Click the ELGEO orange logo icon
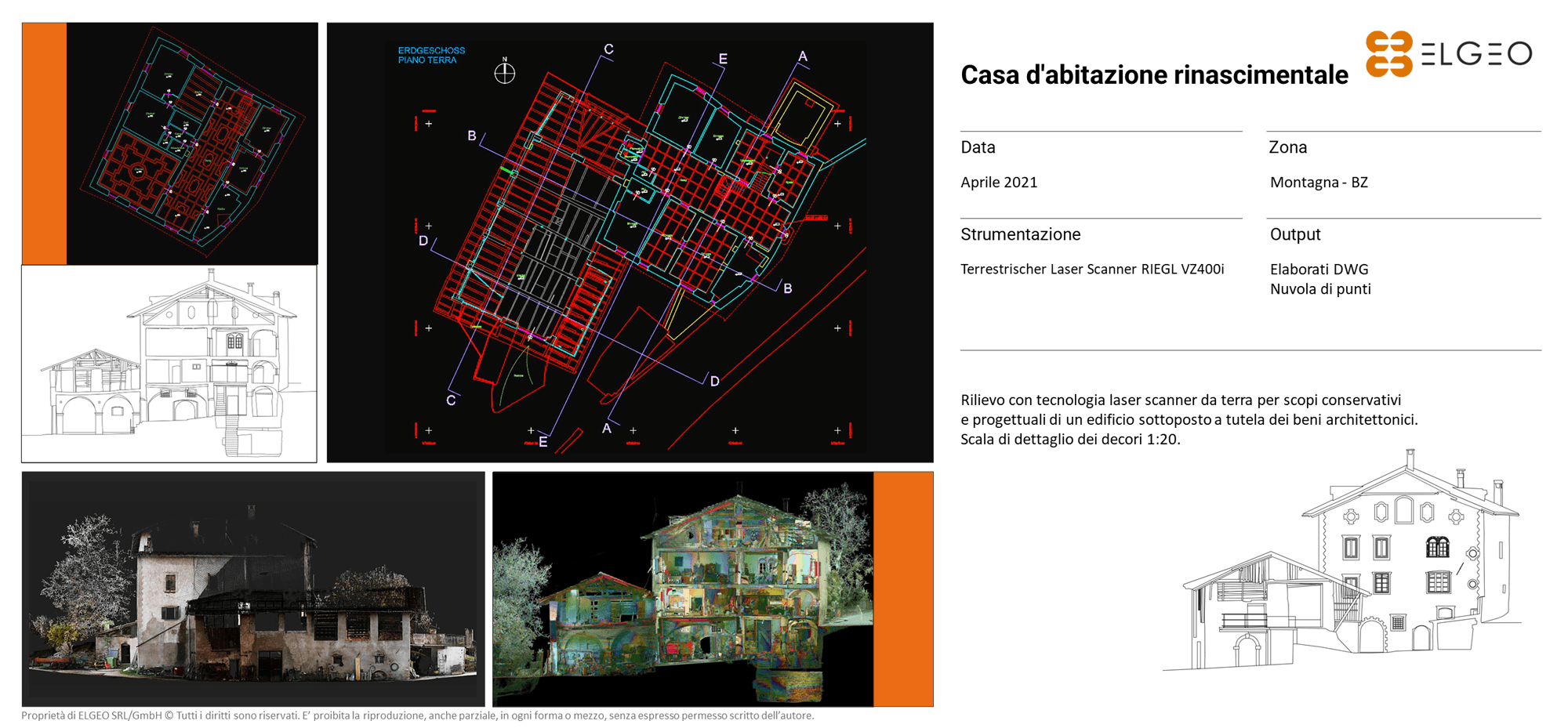This screenshot has height=728, width=1568. point(1388,54)
